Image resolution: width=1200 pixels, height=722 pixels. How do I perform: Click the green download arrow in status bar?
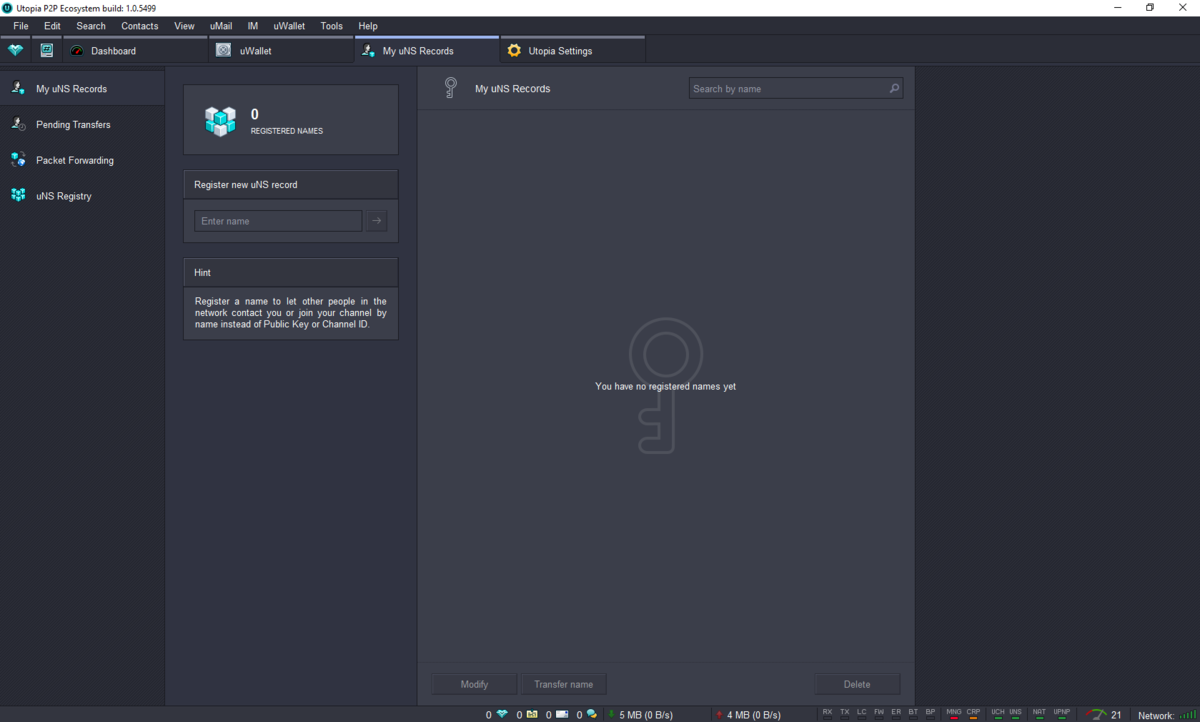tap(611, 714)
